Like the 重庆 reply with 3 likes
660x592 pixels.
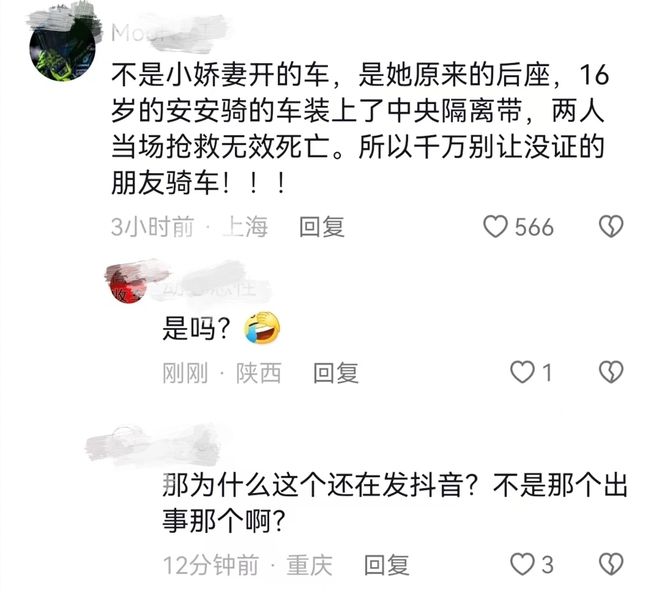pyautogui.click(x=522, y=564)
